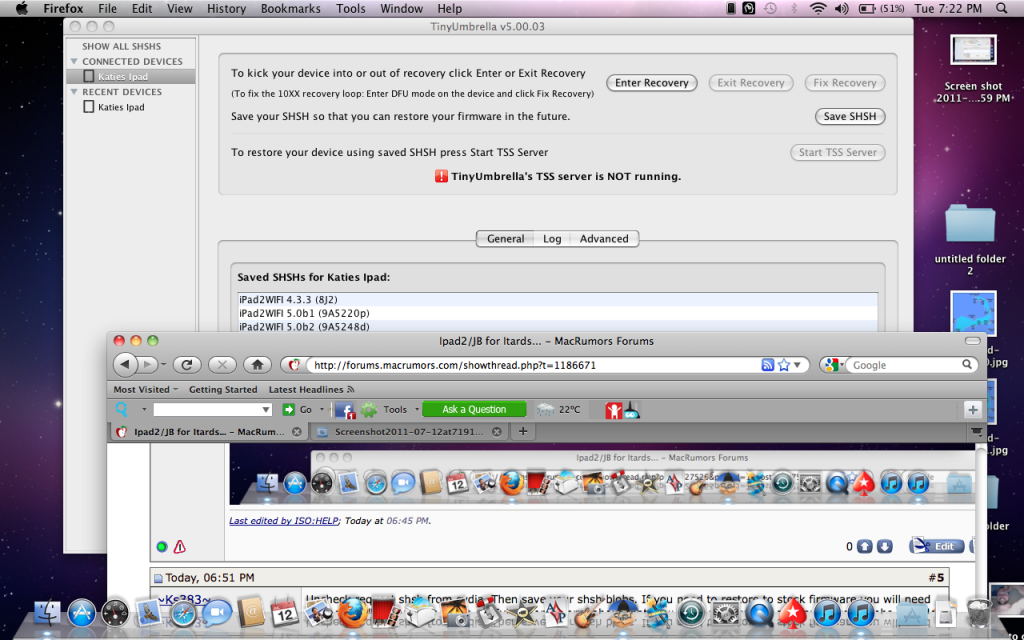Click the search magnifier in the Google box
1024x640 pixels.
click(x=967, y=365)
